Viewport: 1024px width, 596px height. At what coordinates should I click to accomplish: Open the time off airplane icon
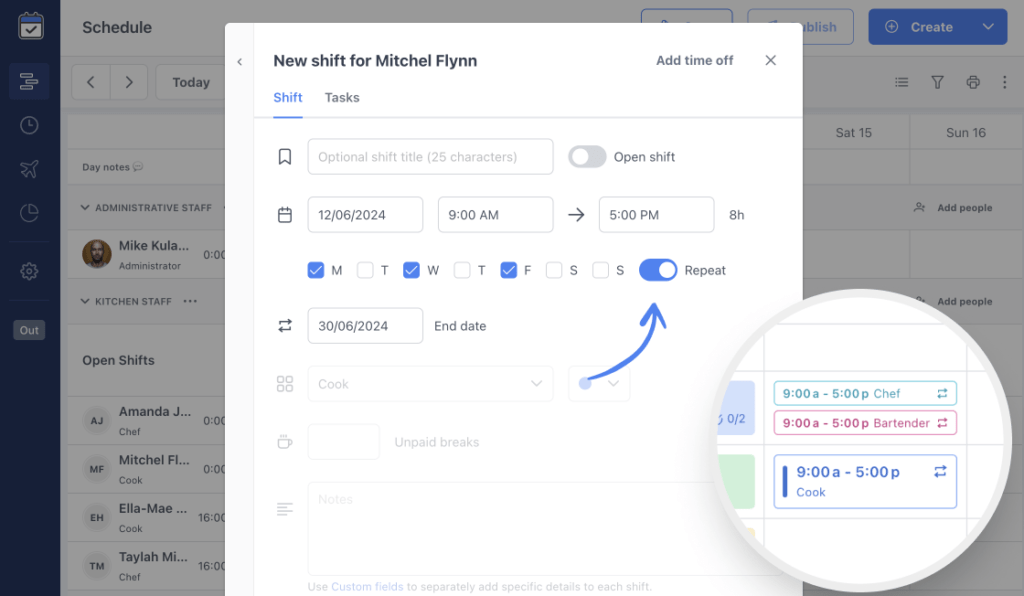29,169
